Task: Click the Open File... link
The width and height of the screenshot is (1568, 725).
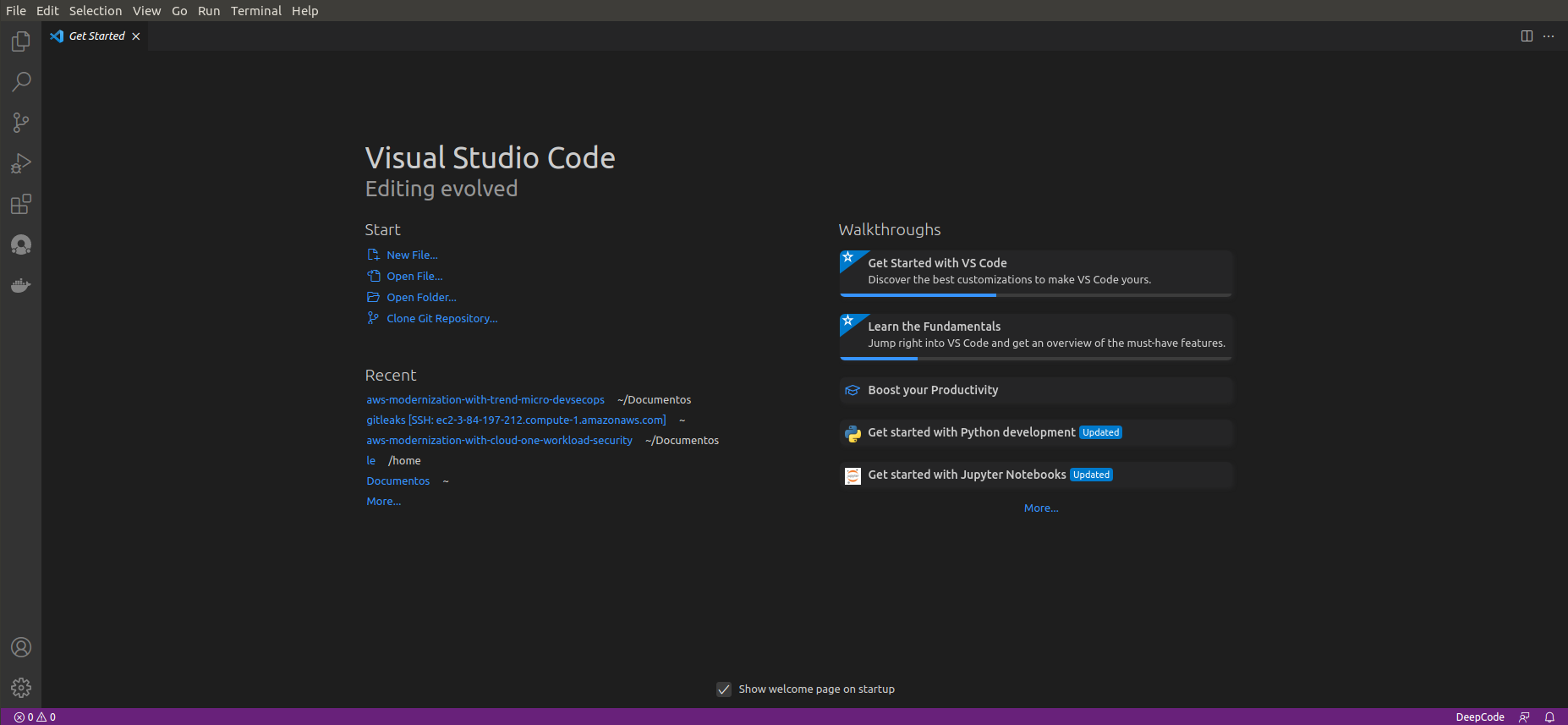Action: point(414,276)
